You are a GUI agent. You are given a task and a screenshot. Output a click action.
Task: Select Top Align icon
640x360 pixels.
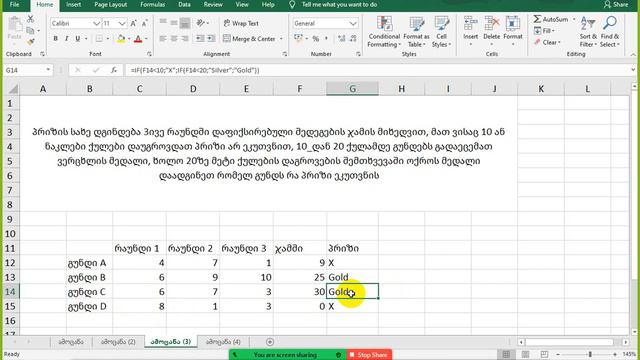pos(163,22)
